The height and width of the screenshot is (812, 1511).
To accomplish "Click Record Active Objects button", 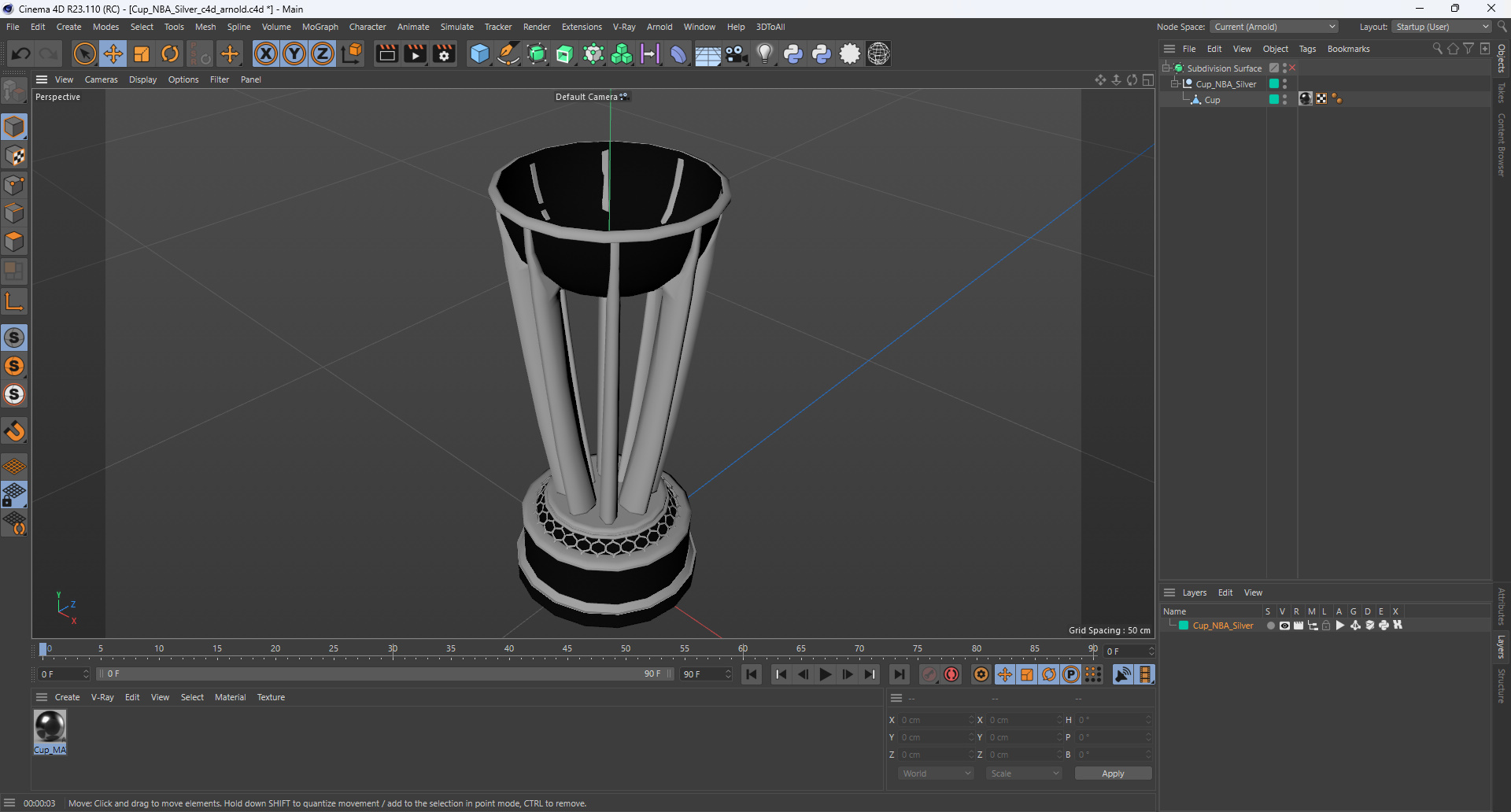I will (x=929, y=674).
